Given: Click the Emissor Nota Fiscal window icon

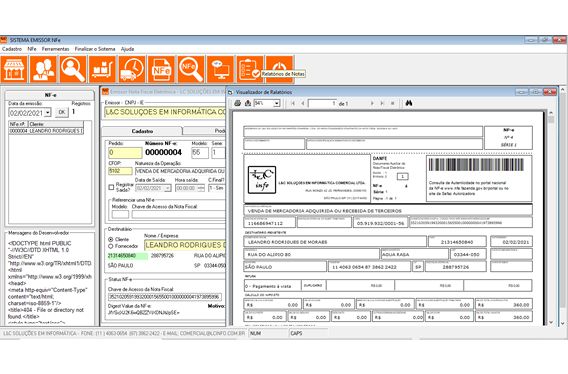Looking at the screenshot, I should (x=105, y=92).
